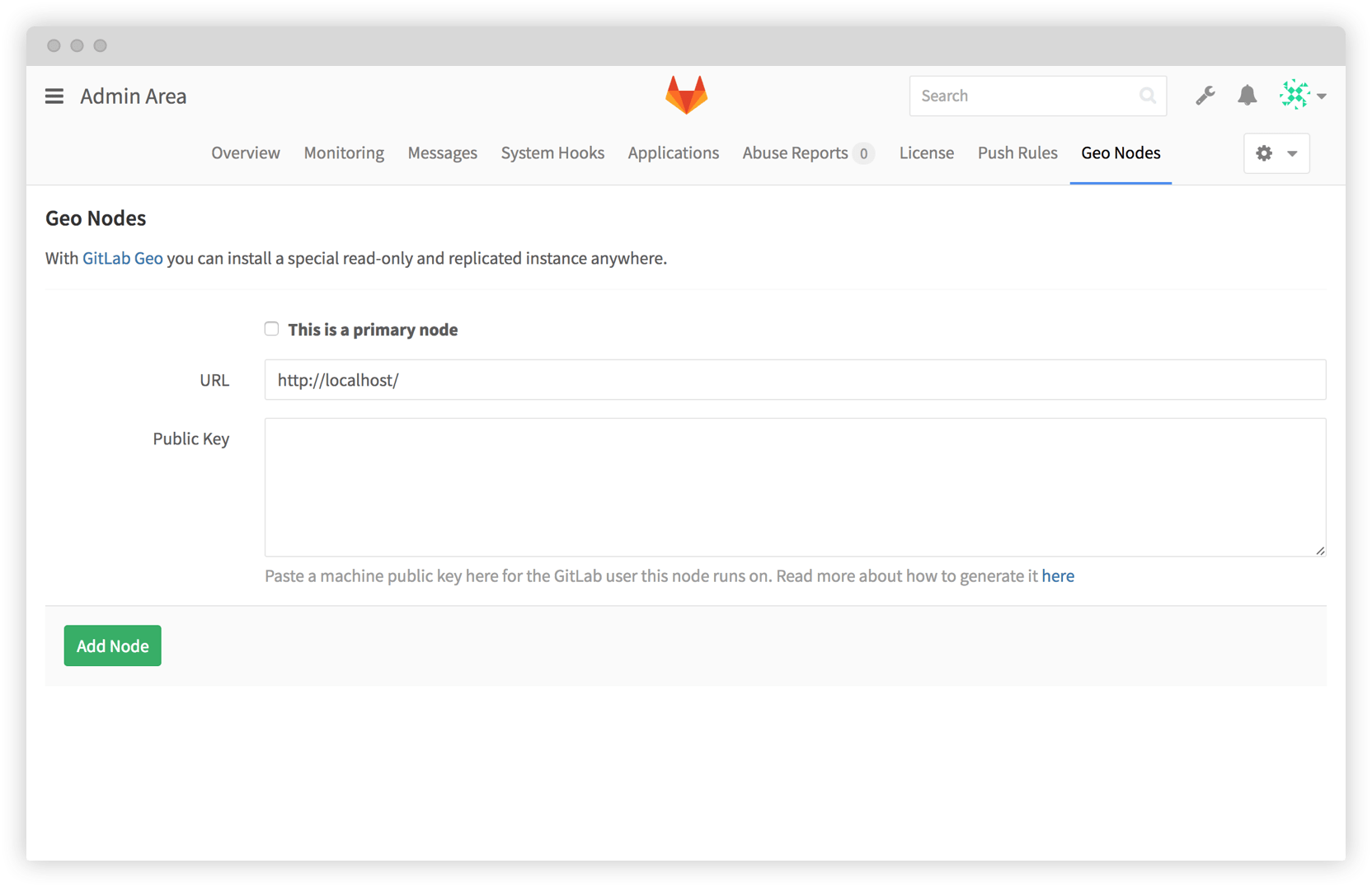The image size is (1372, 887).
Task: Open the Push Rules tab
Action: [1017, 153]
